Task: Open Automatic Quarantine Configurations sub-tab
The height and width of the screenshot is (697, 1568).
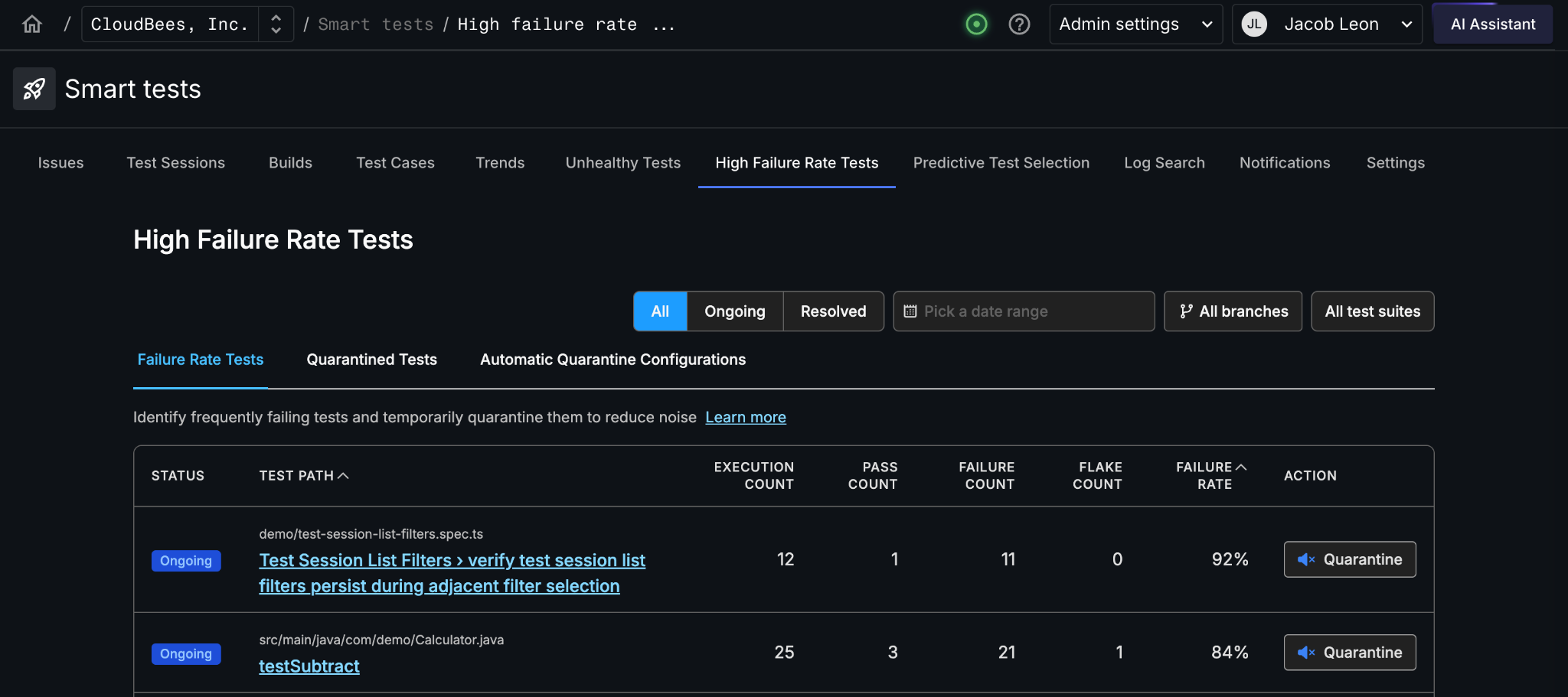Action: 612,360
